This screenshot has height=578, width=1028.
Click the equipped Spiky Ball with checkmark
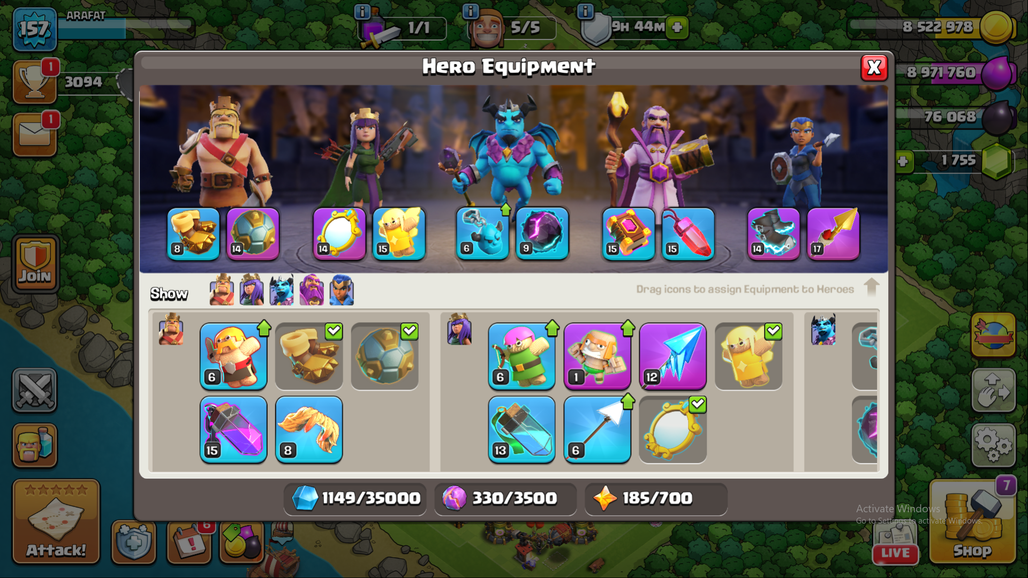385,356
